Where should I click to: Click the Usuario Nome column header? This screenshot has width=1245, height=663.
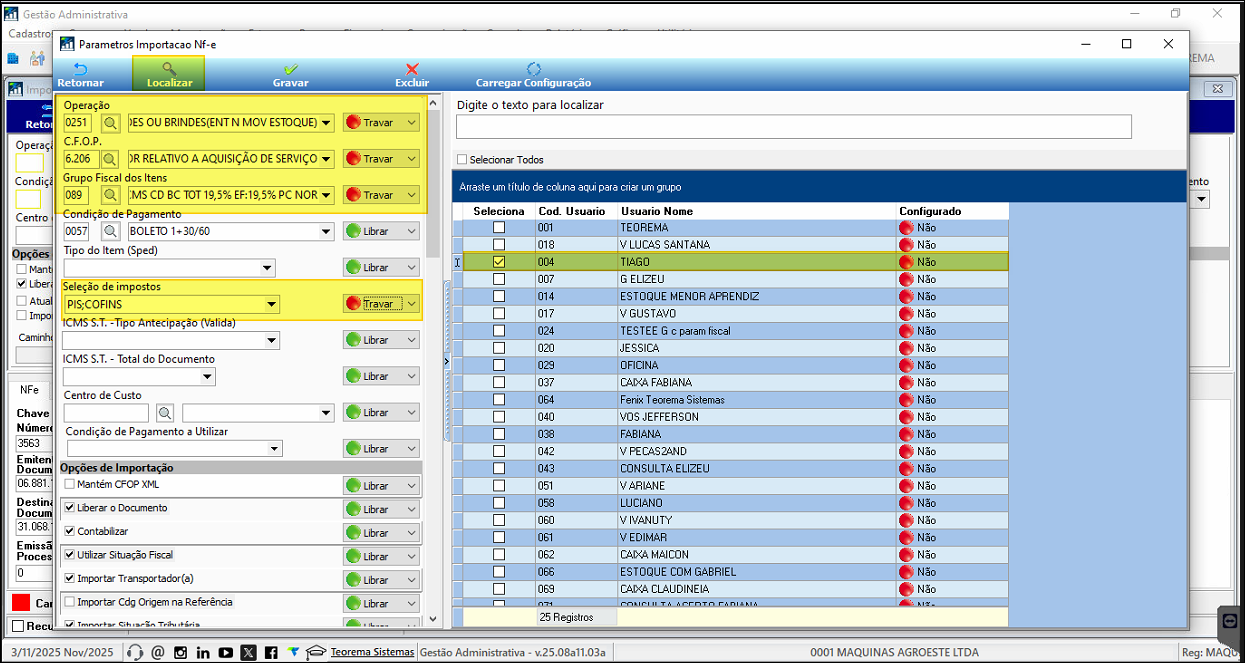coord(657,211)
